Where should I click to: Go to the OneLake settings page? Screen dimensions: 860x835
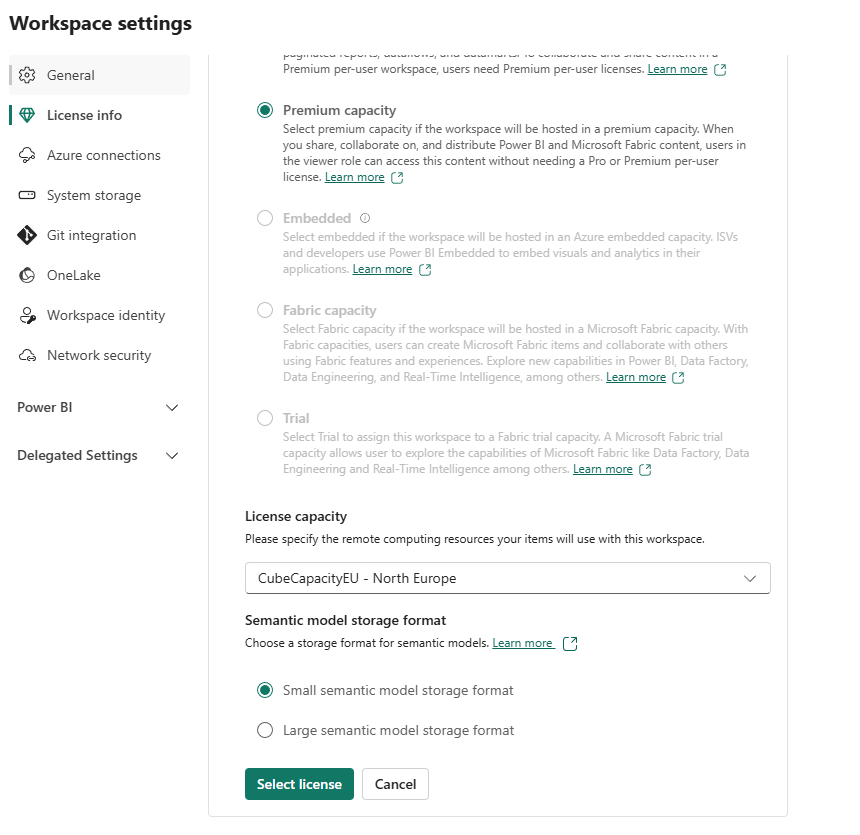(74, 275)
